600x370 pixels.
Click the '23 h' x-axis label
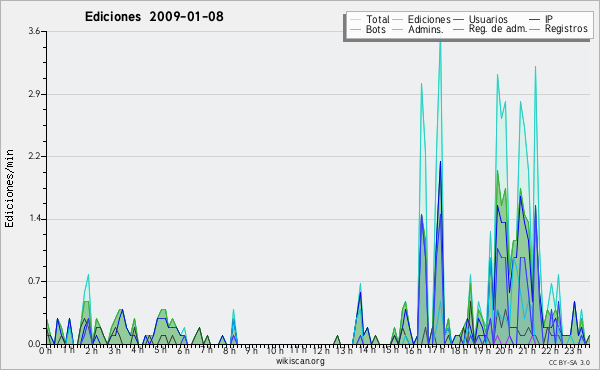tap(574, 351)
